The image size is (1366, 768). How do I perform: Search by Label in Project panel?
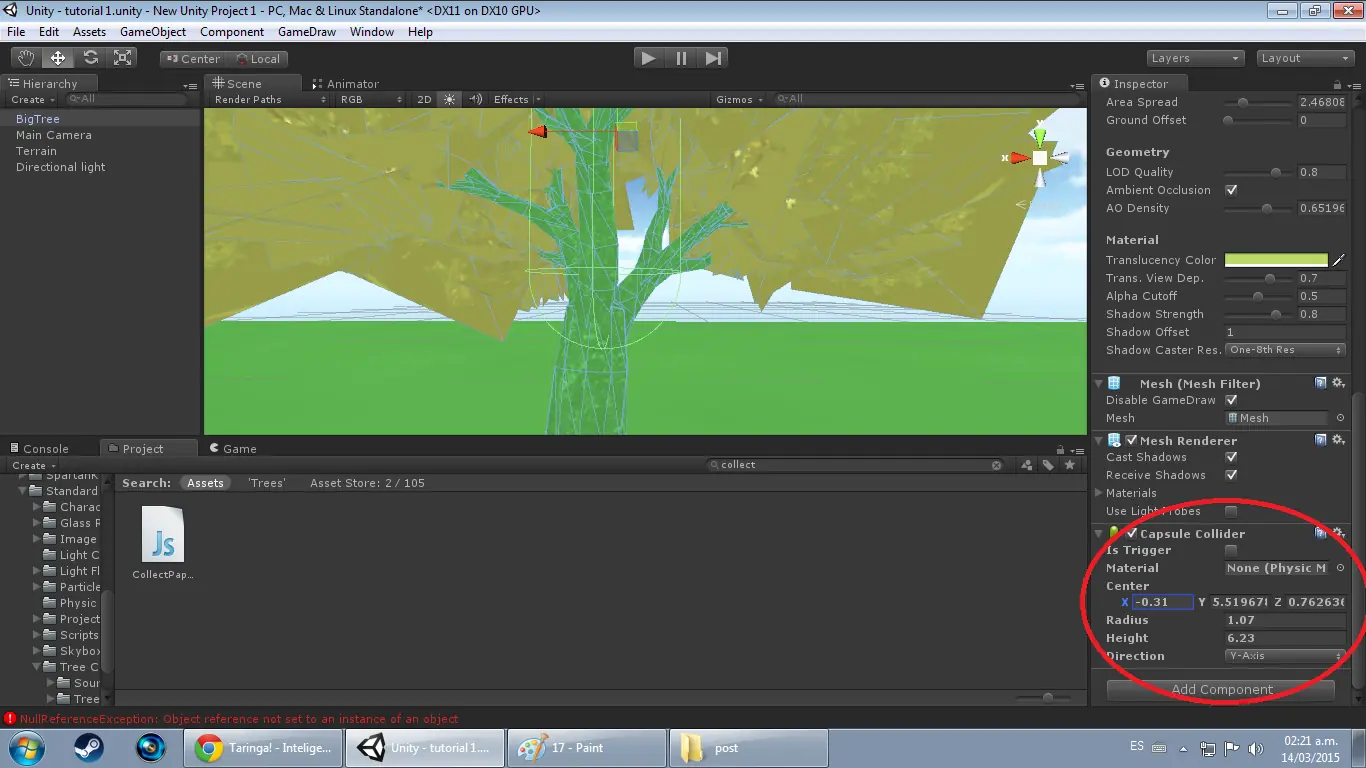pos(1048,465)
